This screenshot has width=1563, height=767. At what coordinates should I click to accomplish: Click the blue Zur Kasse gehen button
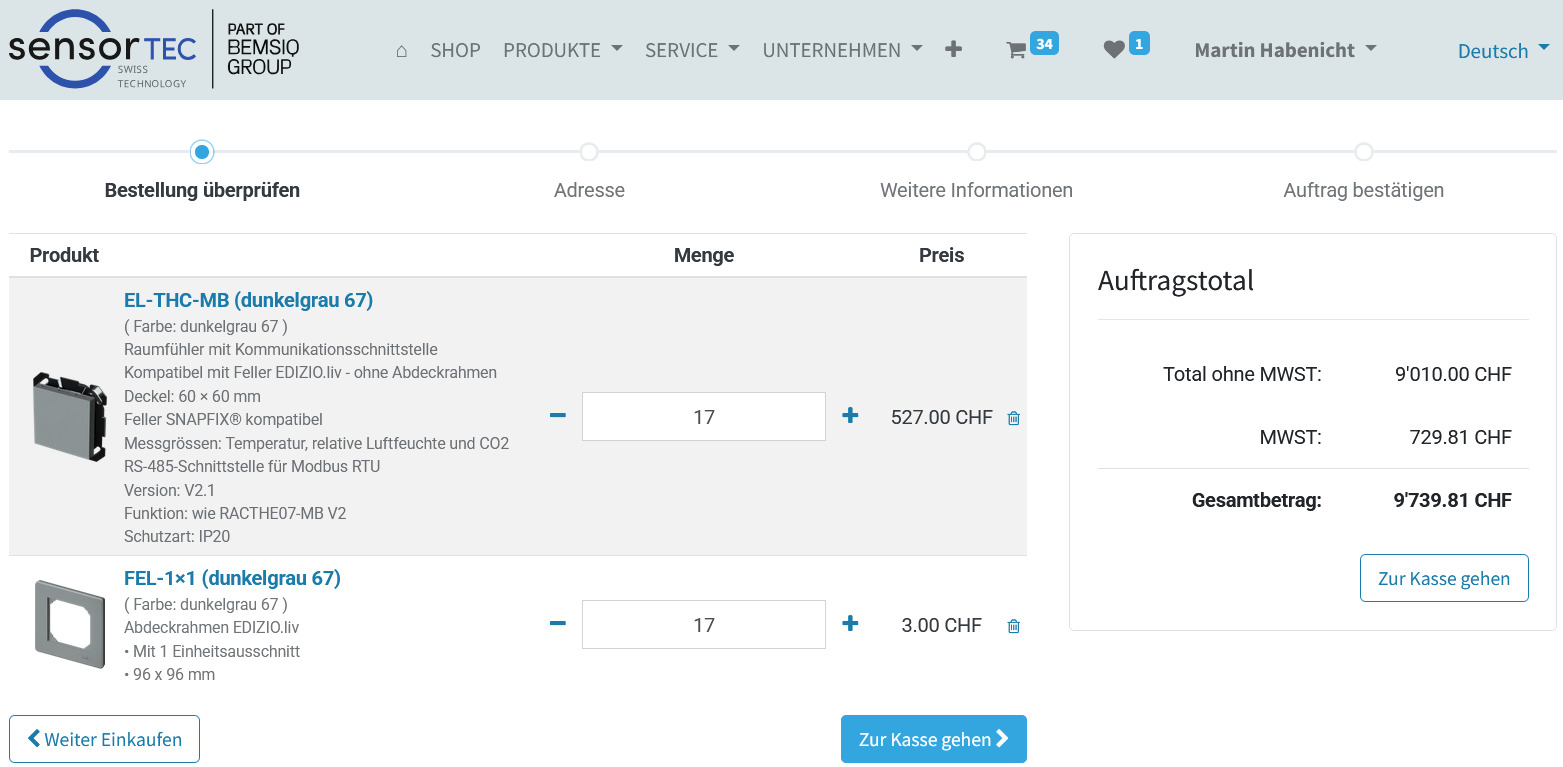934,739
